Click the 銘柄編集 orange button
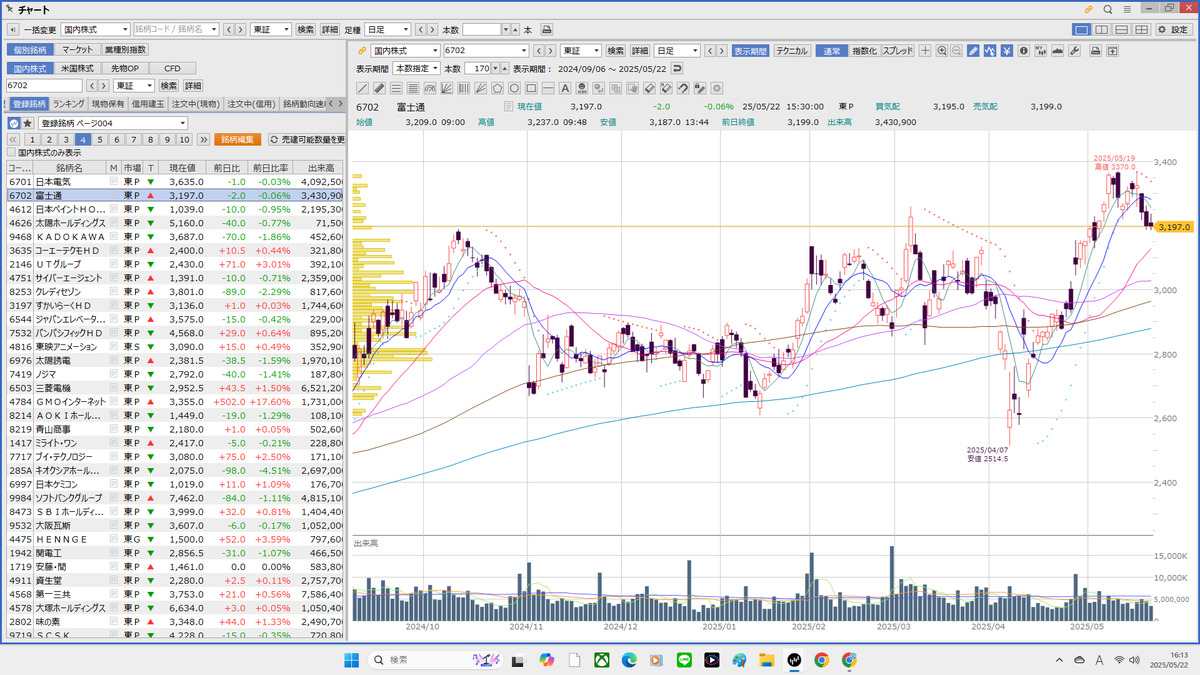 pyautogui.click(x=238, y=139)
